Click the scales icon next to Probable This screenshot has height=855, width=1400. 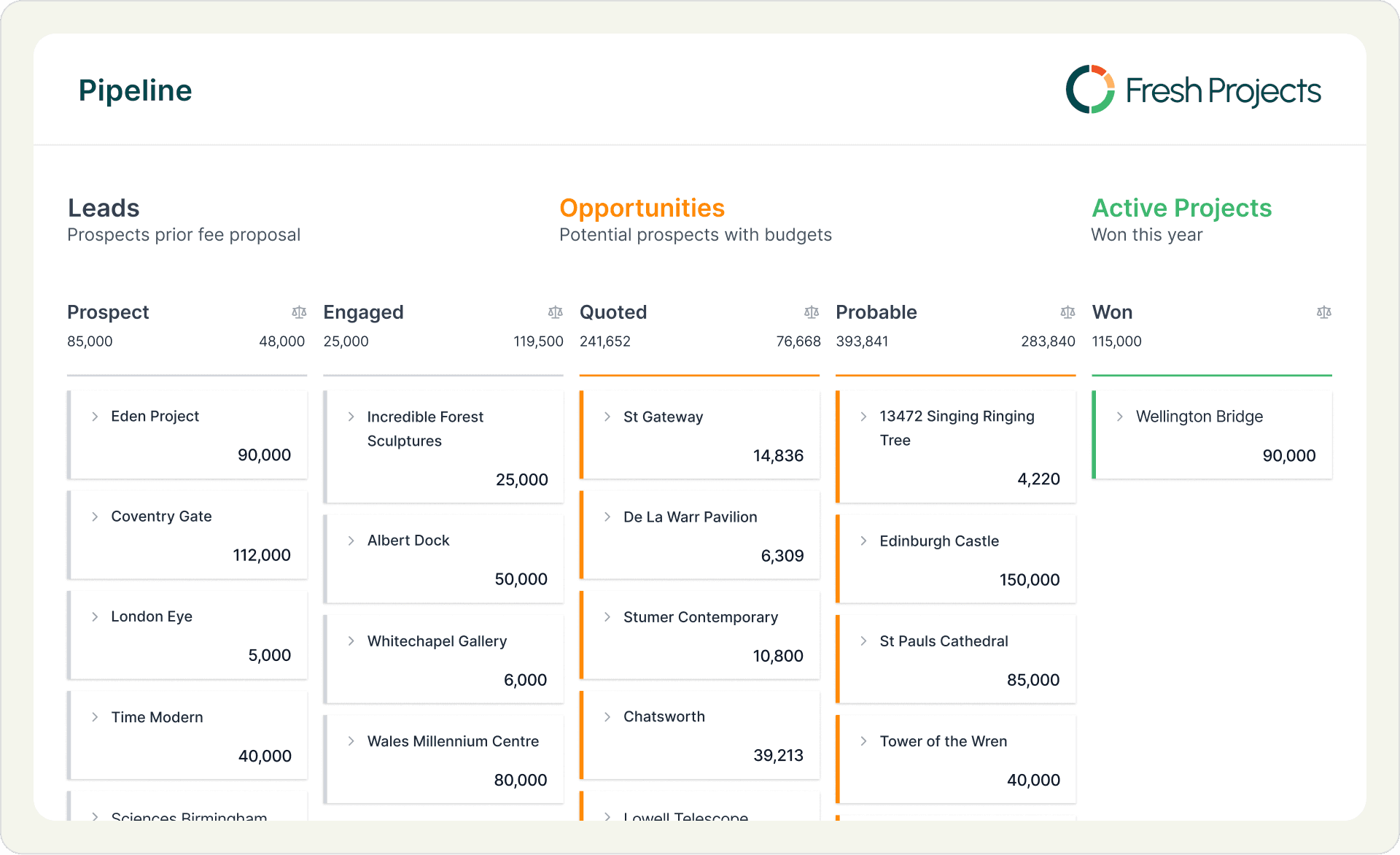pos(1067,312)
